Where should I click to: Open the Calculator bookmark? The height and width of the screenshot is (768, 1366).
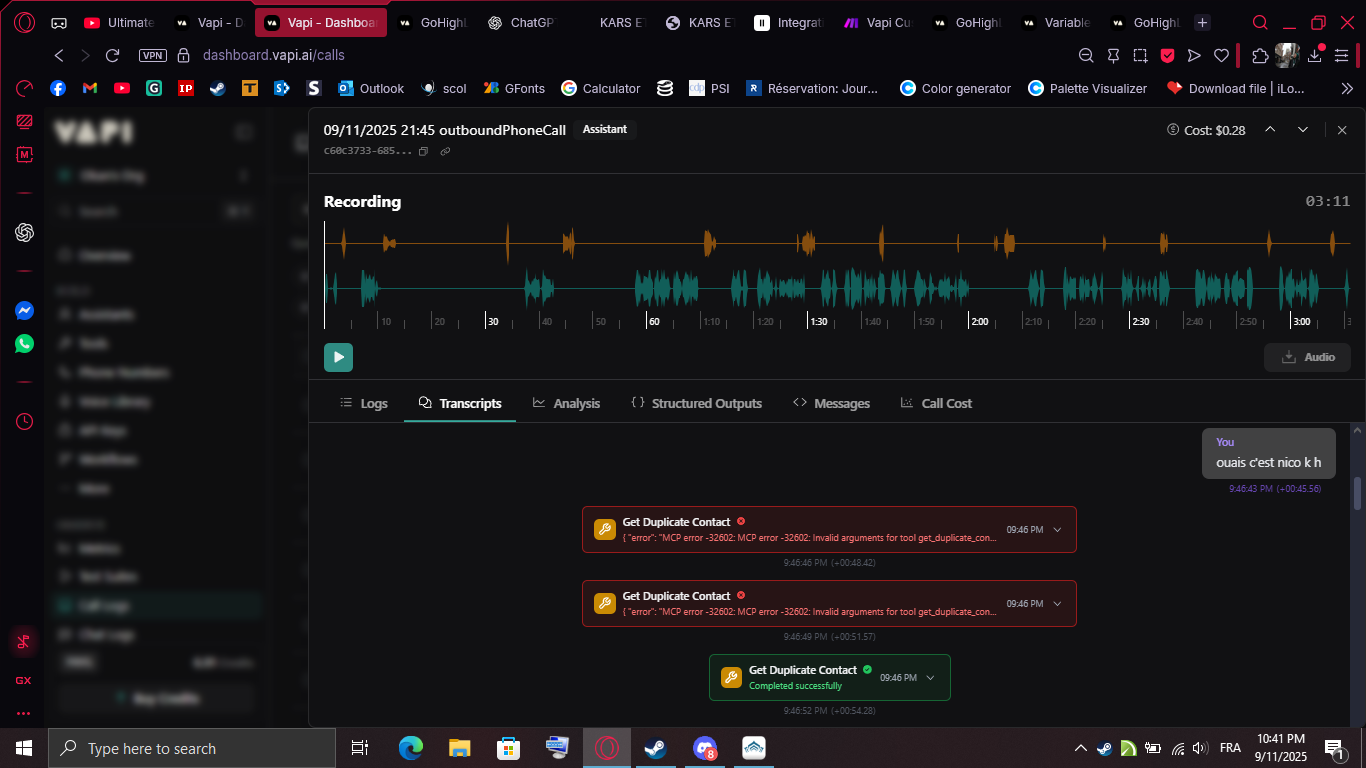[x=601, y=88]
